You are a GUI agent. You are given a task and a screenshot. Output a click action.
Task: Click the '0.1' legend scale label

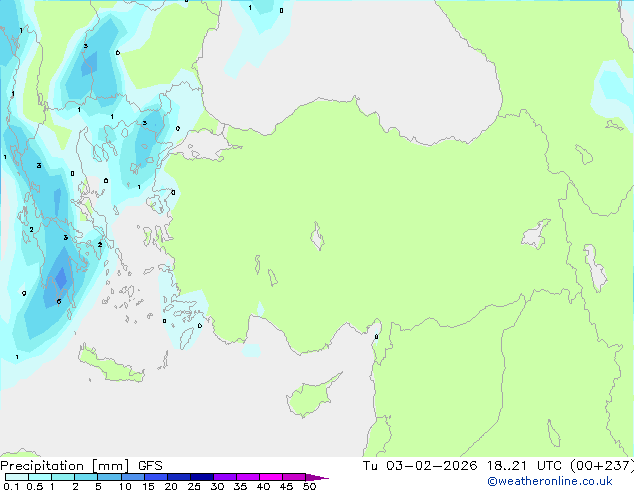(x=11, y=486)
